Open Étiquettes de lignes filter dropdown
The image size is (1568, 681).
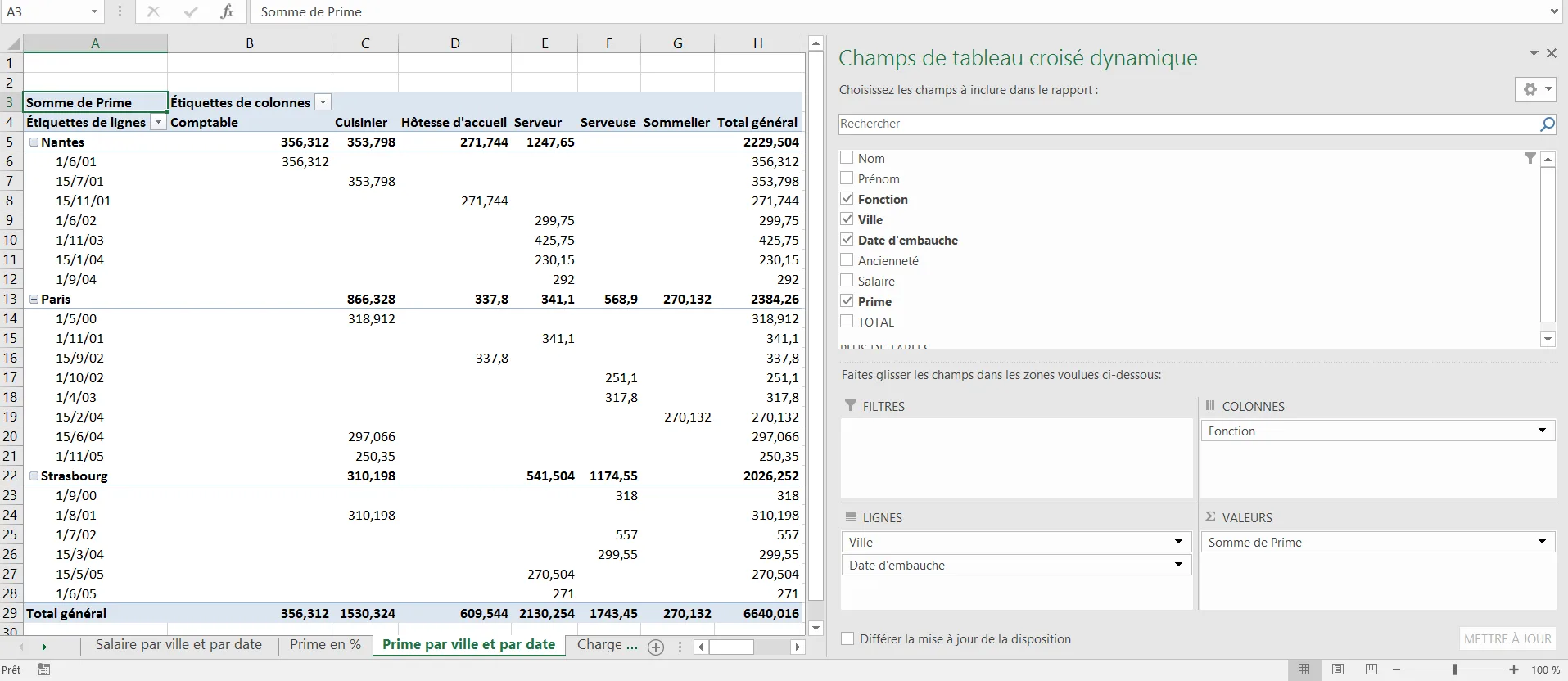point(158,122)
